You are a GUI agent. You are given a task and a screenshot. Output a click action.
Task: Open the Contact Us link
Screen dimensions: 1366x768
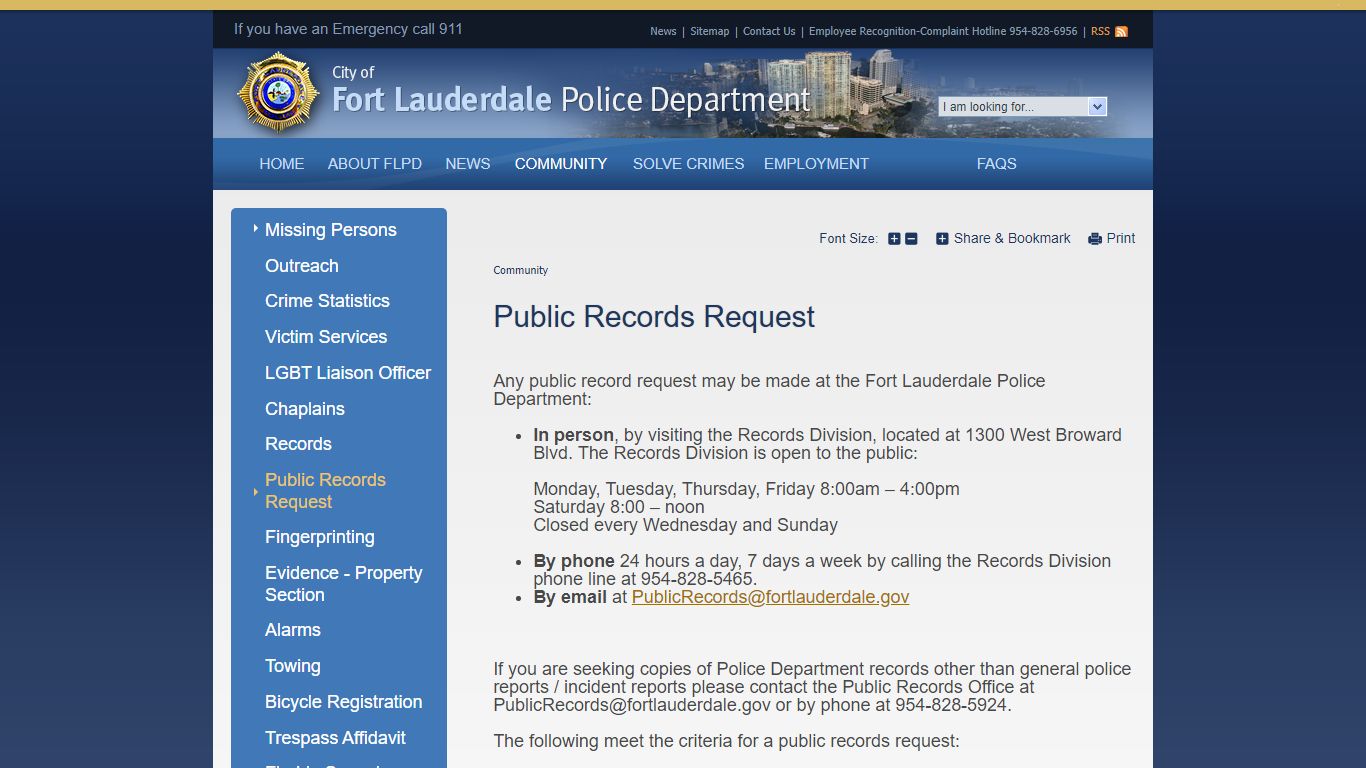click(x=769, y=32)
